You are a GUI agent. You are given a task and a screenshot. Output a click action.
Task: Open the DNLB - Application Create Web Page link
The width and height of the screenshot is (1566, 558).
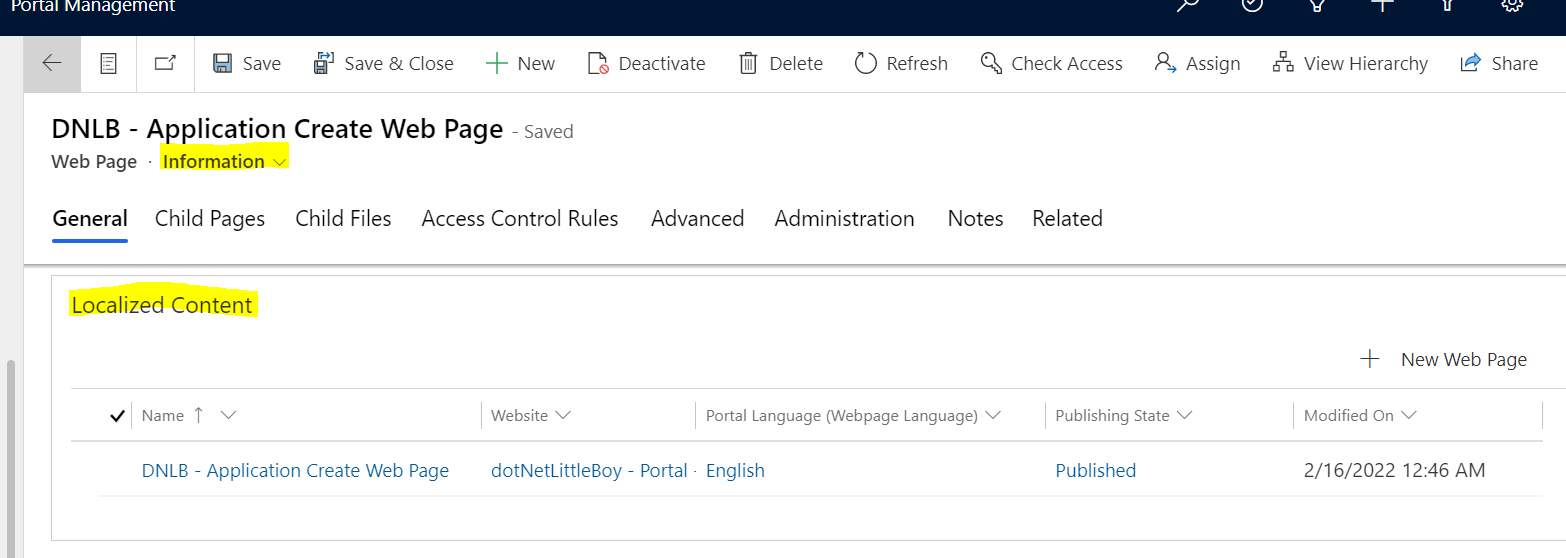[295, 470]
